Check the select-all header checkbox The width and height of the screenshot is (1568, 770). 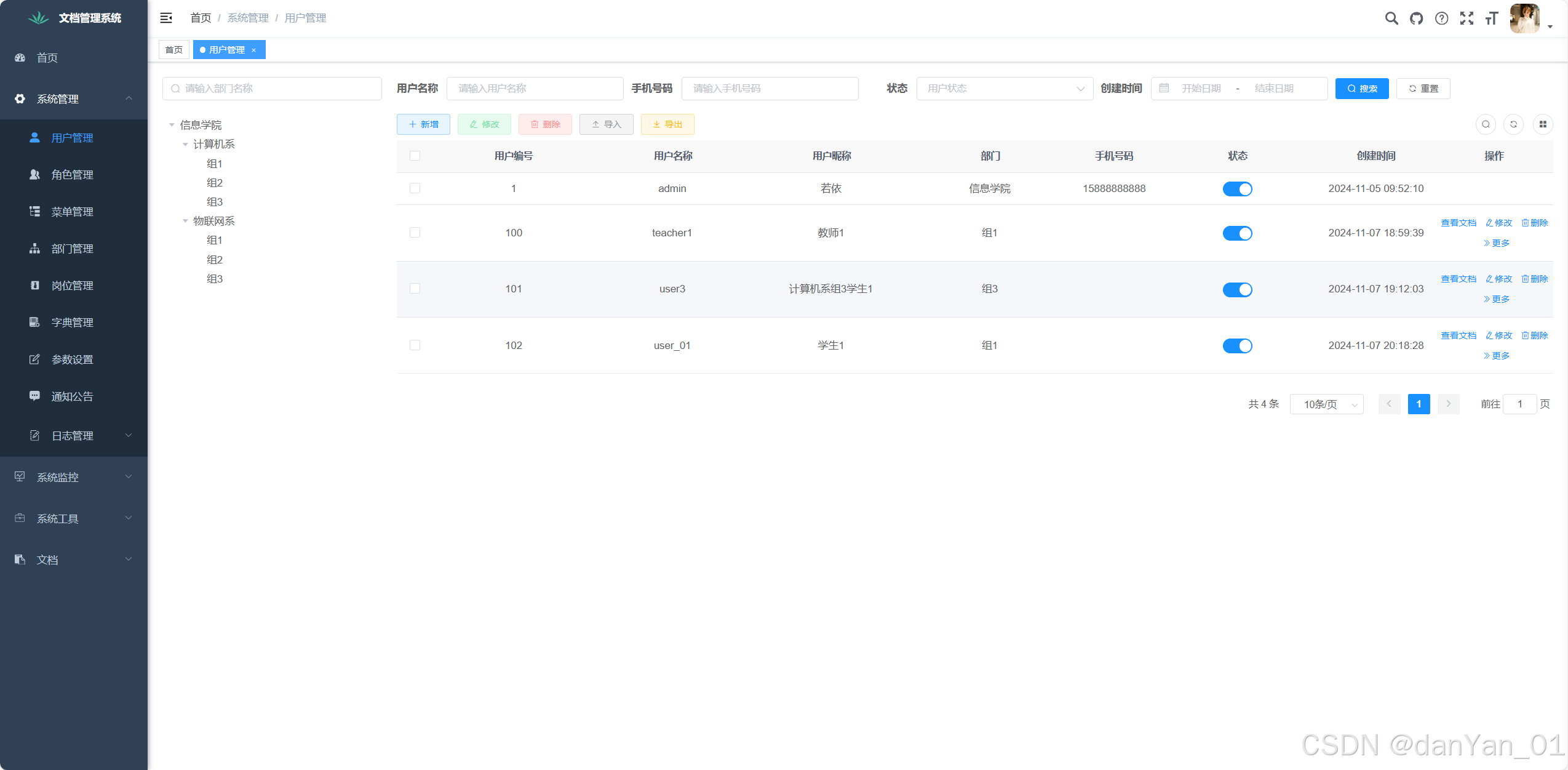tap(415, 156)
